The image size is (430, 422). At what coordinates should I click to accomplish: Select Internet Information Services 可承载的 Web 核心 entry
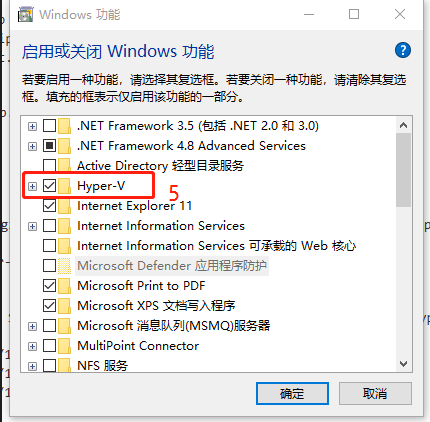coord(217,246)
